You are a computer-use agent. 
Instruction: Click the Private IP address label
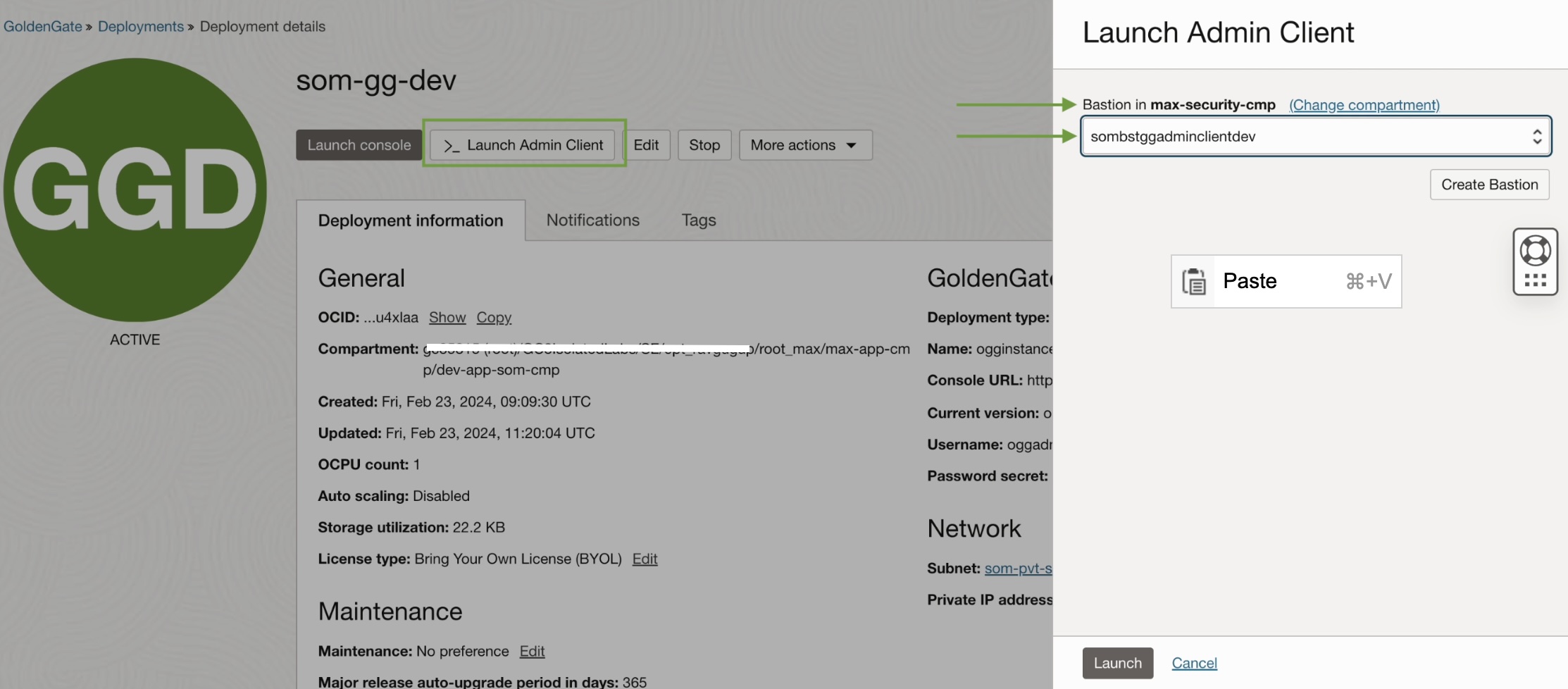(990, 600)
